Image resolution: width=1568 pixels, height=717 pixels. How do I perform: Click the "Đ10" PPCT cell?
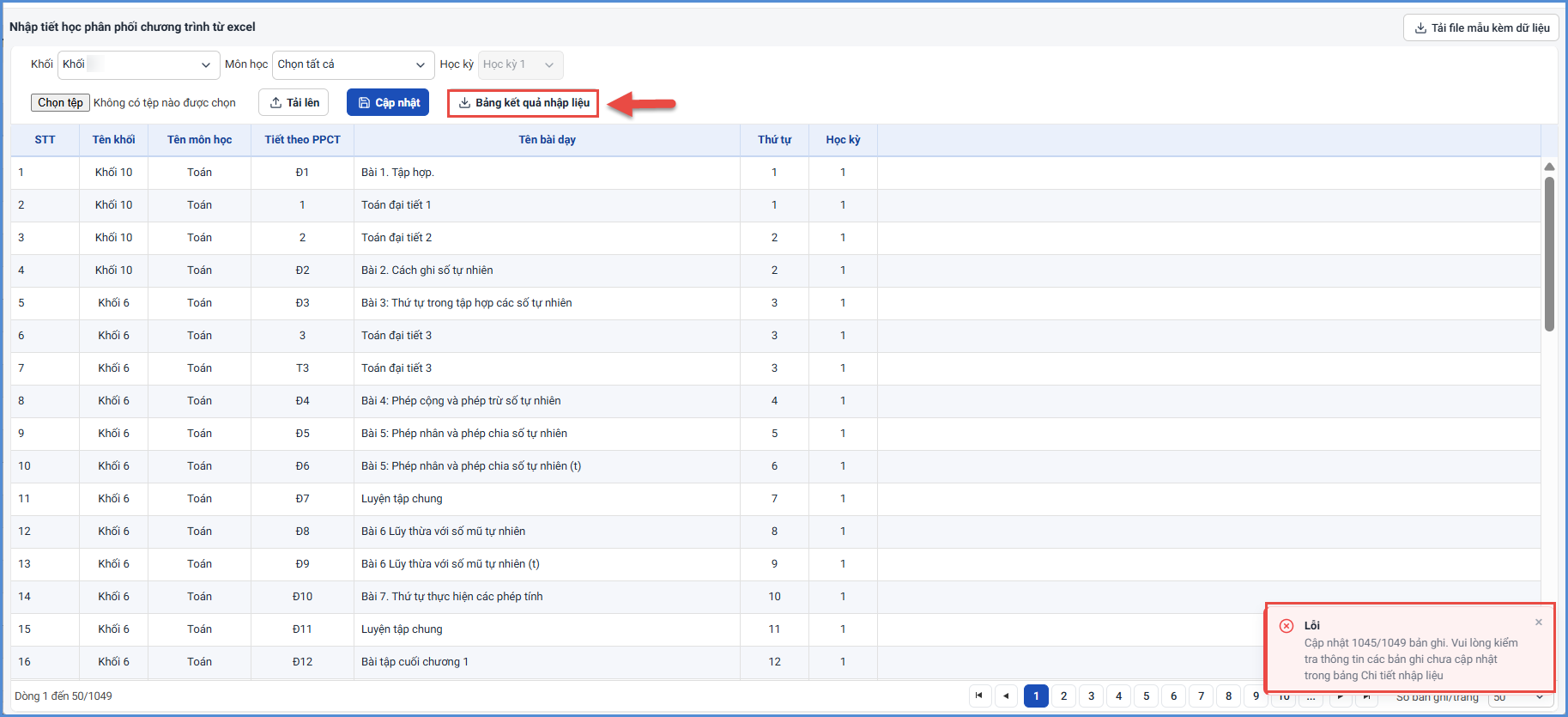(x=302, y=597)
